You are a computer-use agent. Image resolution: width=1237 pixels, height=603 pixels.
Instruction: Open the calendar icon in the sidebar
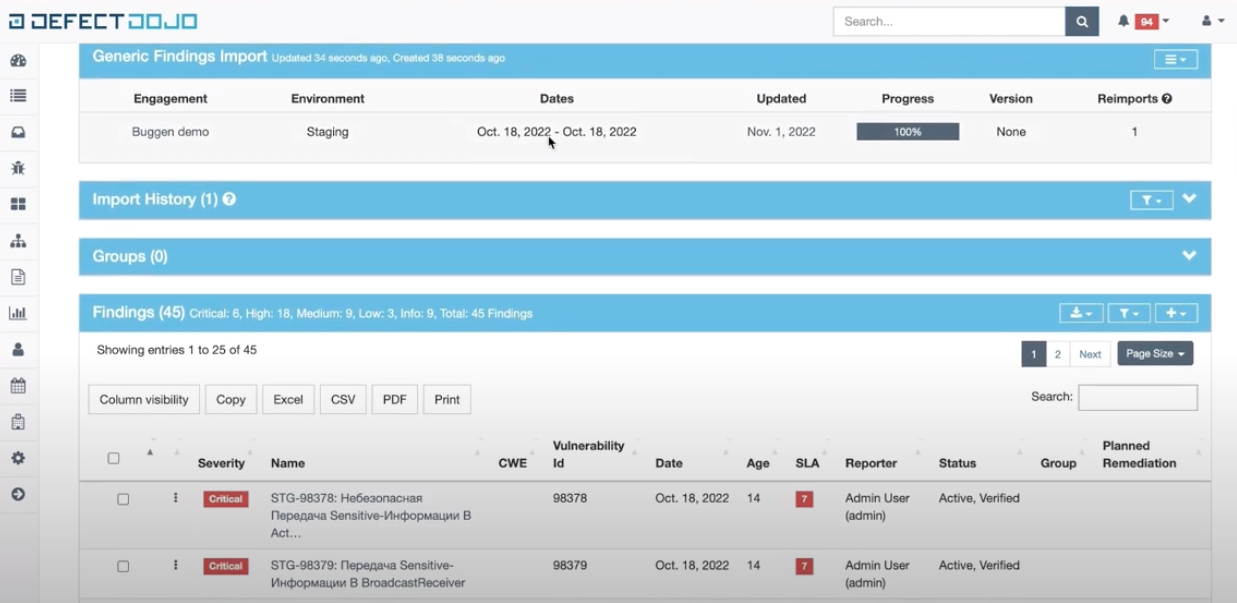[x=18, y=386]
